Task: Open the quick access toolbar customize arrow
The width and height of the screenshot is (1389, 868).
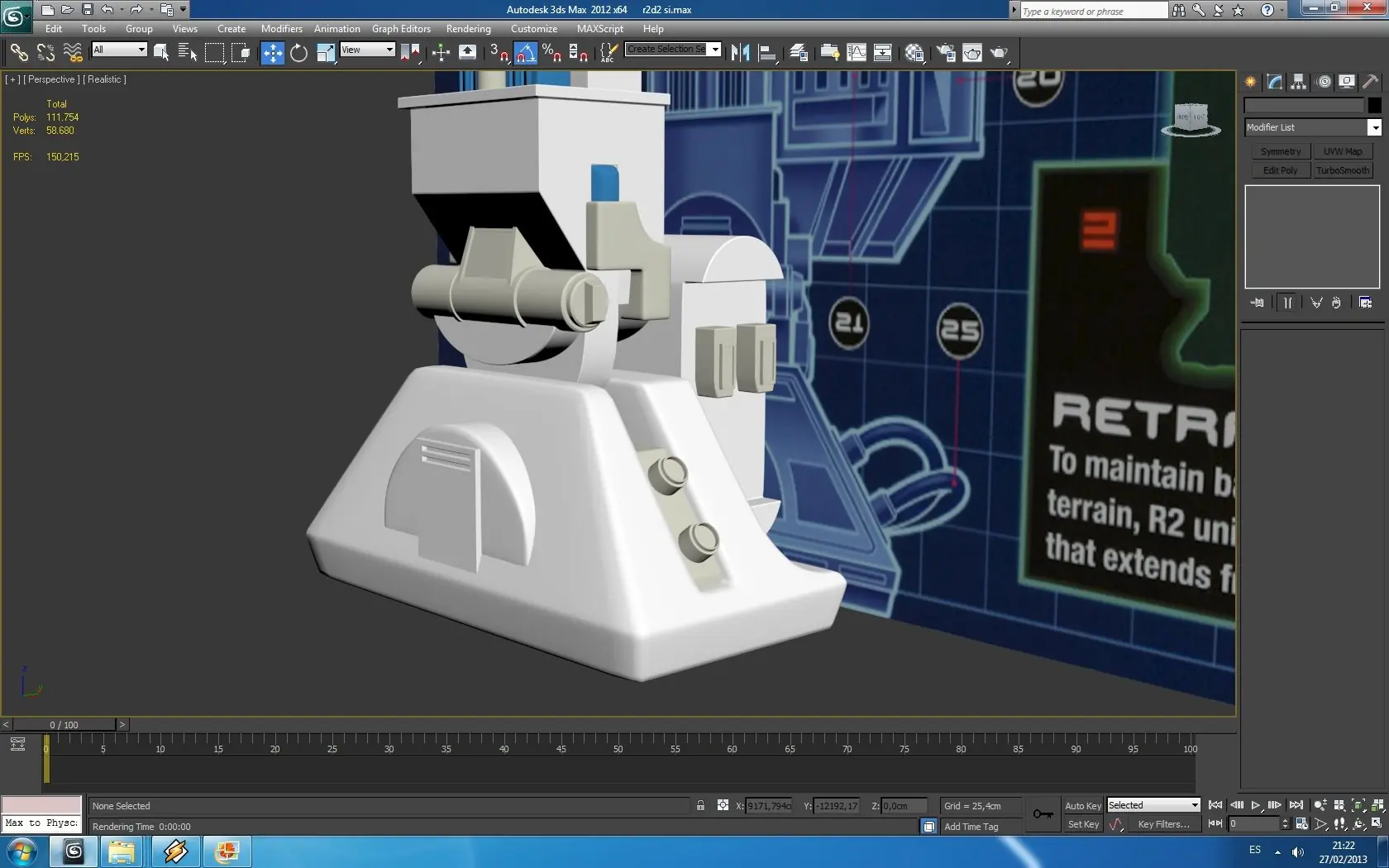Action: click(184, 10)
